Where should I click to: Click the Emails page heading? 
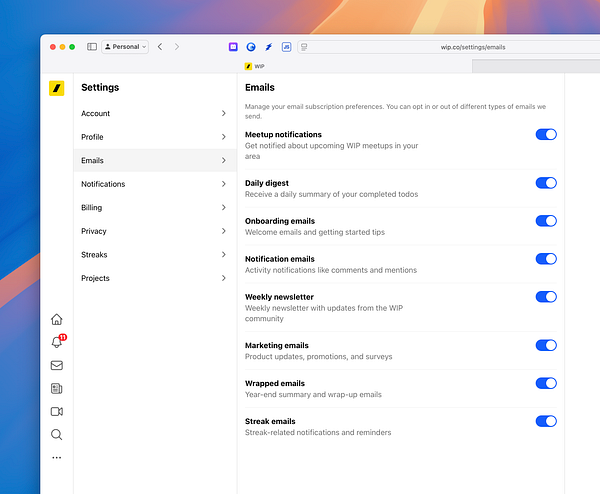tap(260, 87)
